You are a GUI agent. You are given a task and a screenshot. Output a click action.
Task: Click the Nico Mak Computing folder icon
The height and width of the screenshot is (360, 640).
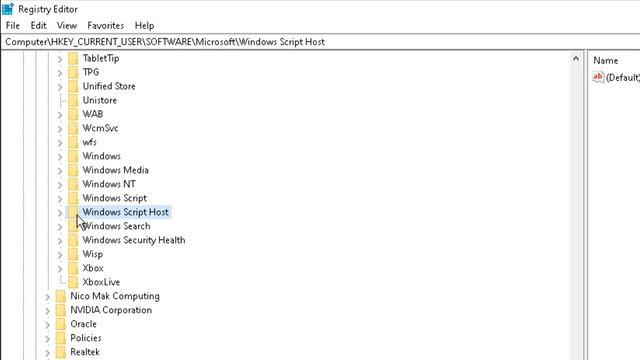point(60,296)
